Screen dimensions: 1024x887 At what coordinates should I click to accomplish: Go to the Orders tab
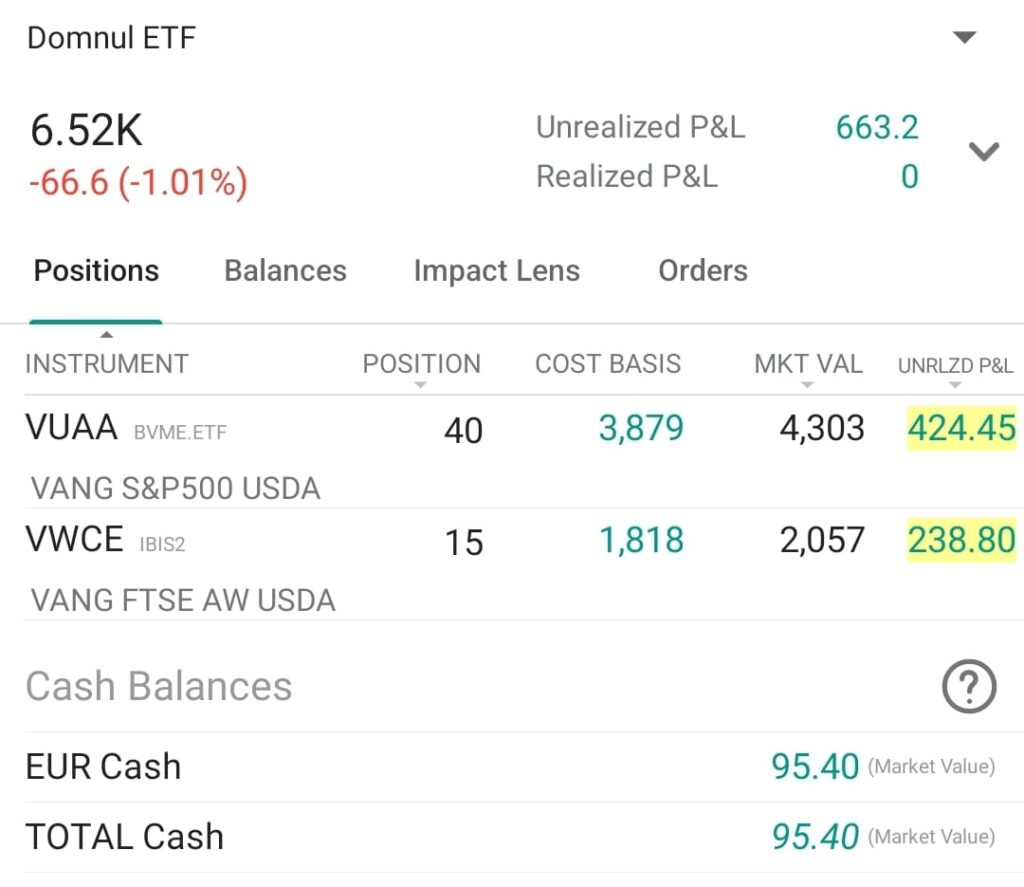(702, 271)
